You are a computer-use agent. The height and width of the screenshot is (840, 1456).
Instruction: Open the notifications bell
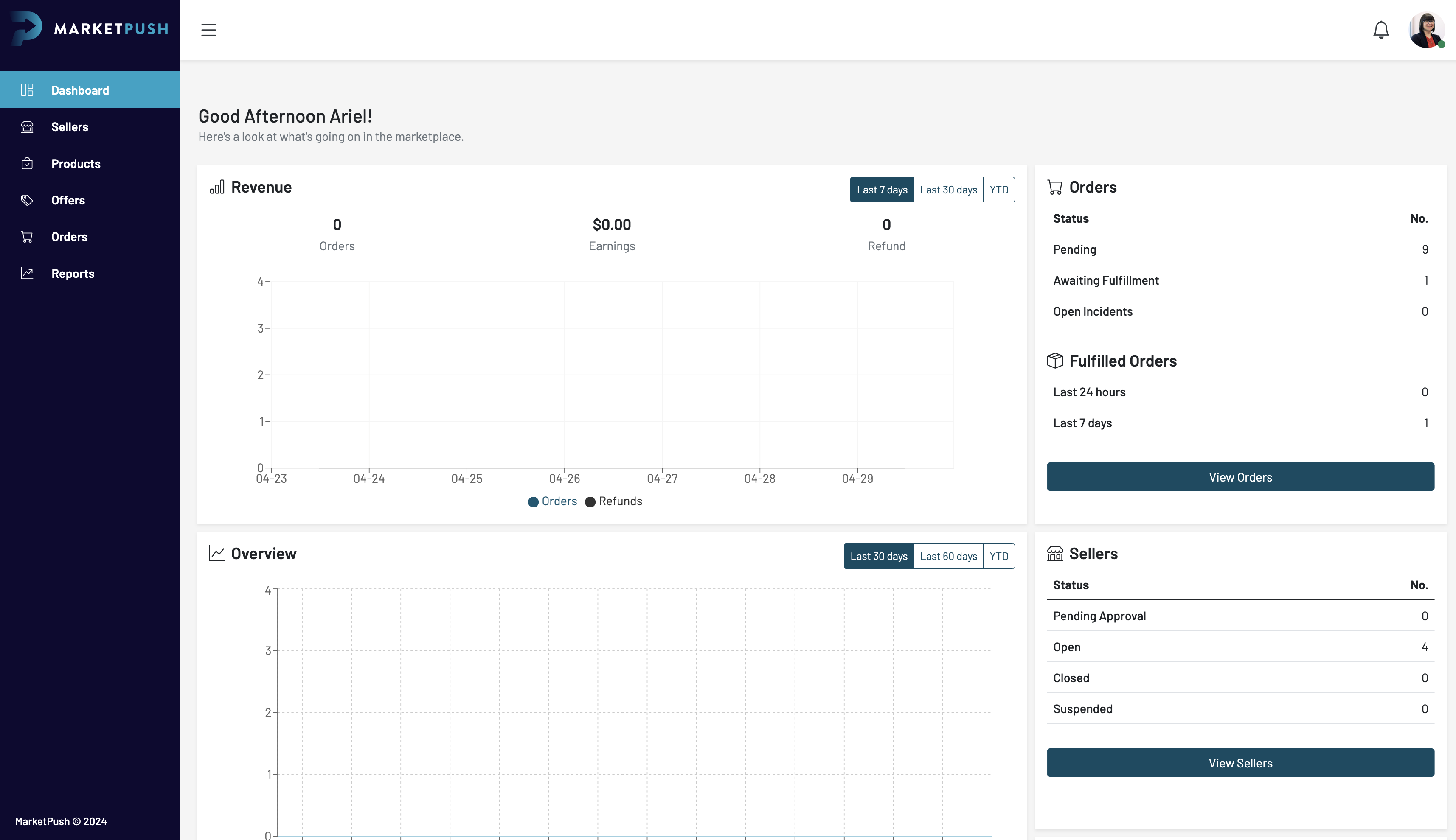coord(1380,30)
